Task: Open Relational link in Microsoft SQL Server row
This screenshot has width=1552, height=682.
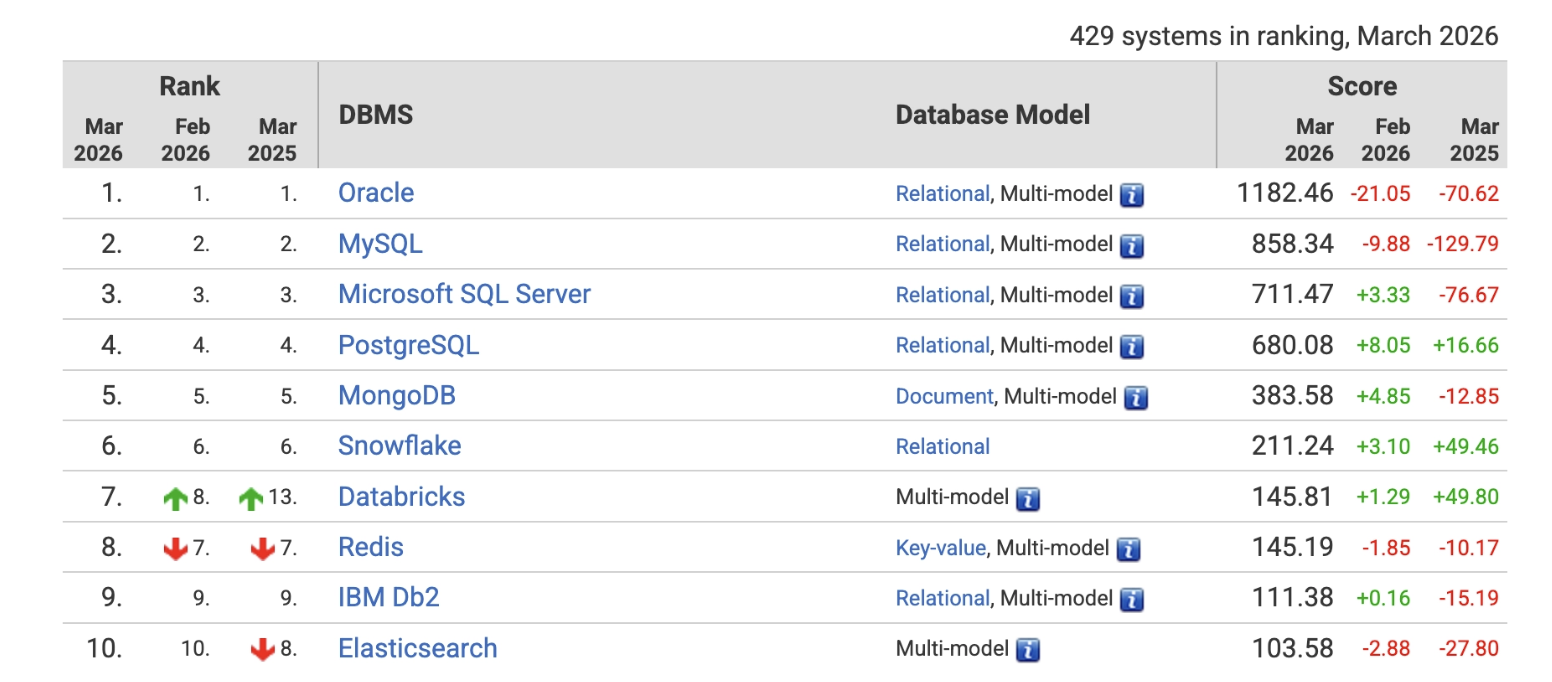Action: (x=942, y=295)
